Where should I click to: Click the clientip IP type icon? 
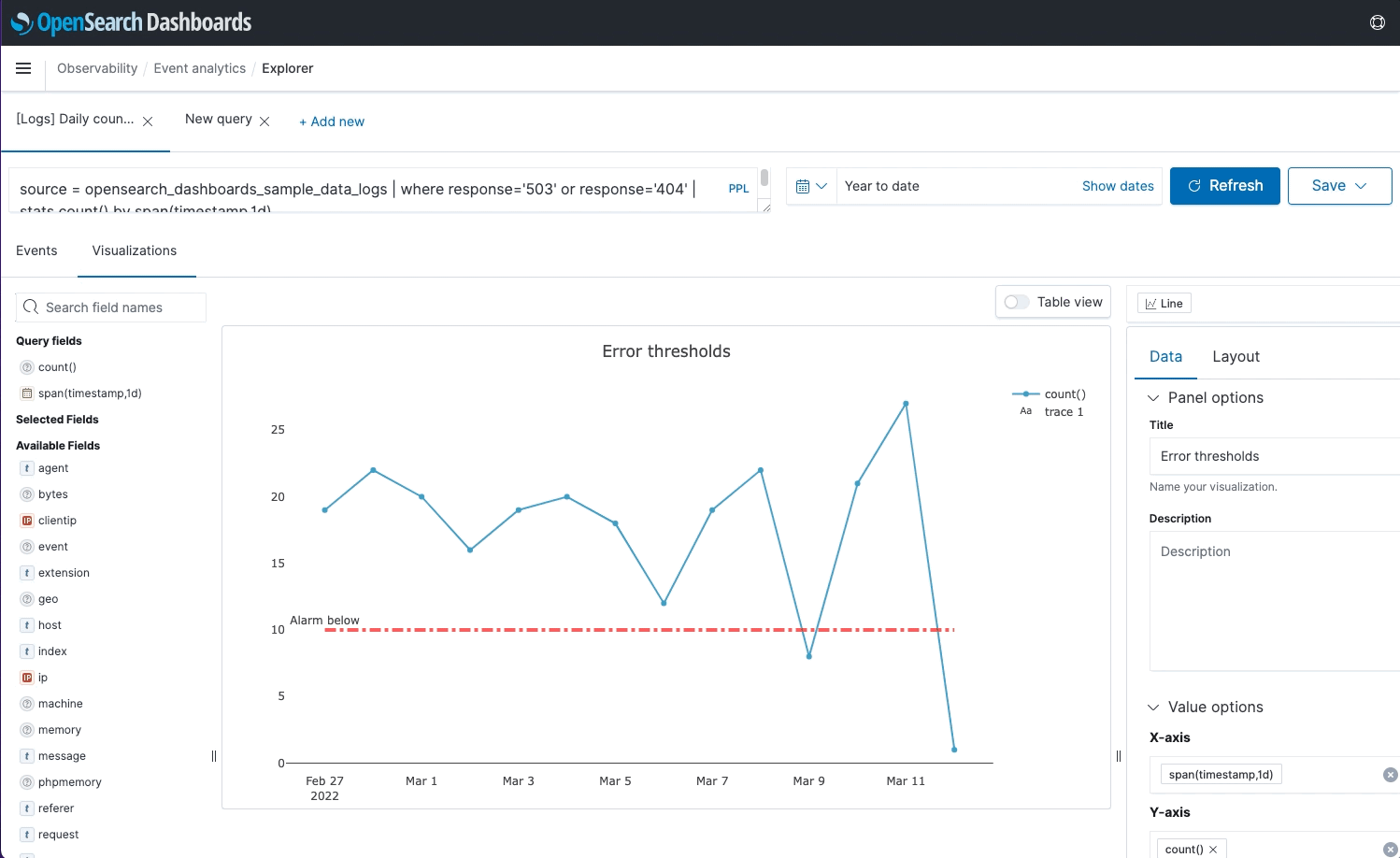click(27, 521)
